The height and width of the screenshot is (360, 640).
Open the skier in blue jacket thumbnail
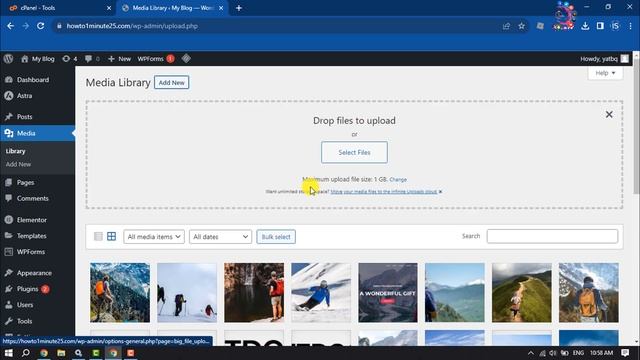pos(321,293)
